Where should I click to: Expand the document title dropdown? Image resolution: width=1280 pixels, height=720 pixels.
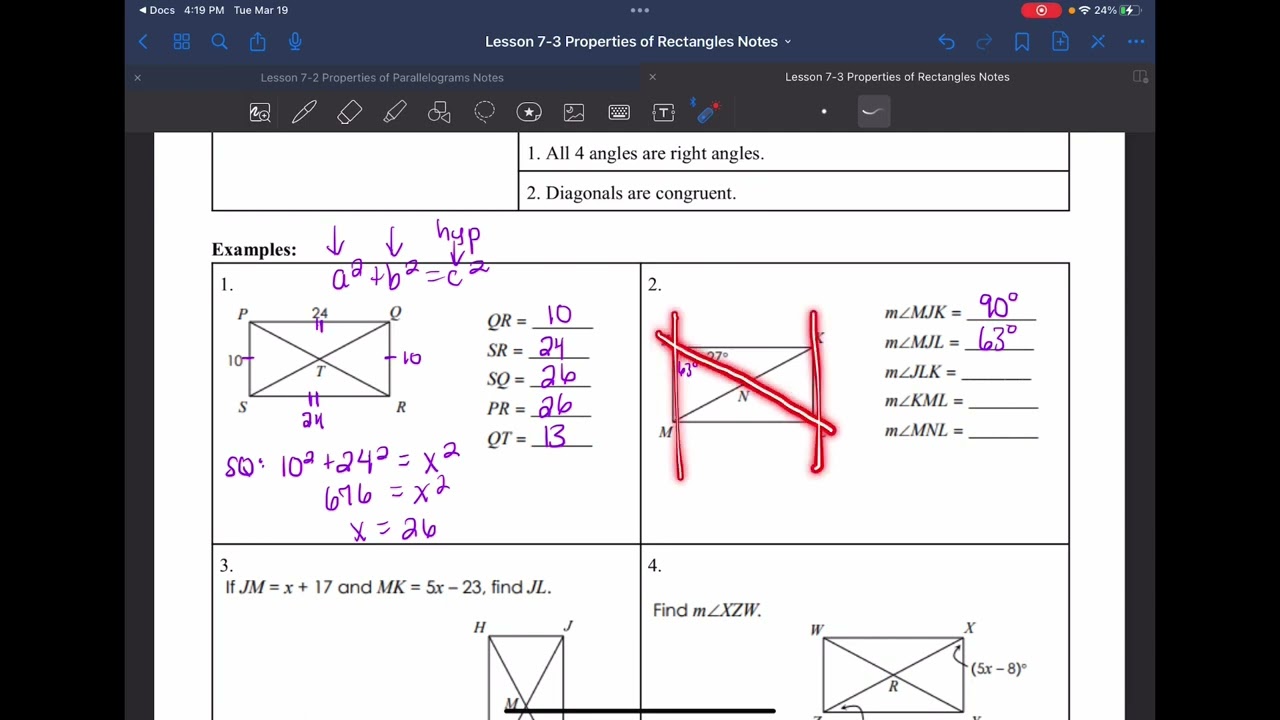(788, 42)
